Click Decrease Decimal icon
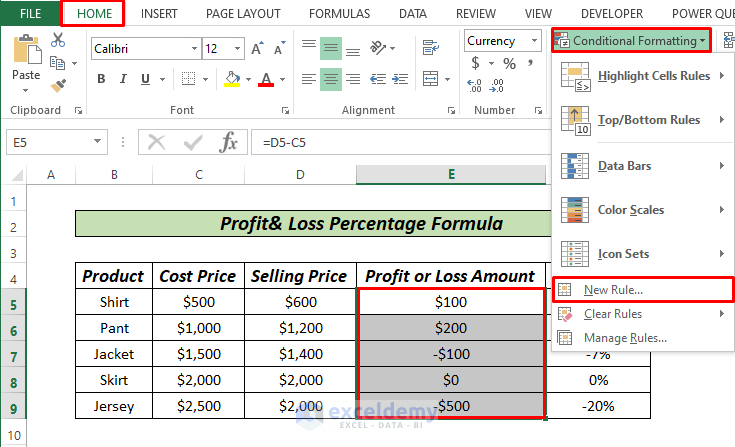 (497, 86)
